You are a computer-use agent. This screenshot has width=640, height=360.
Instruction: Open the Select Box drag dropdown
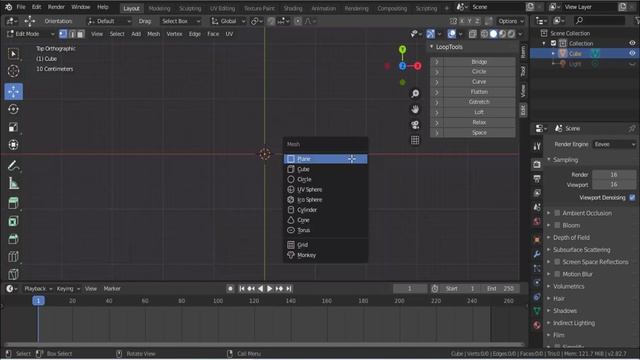coord(180,21)
